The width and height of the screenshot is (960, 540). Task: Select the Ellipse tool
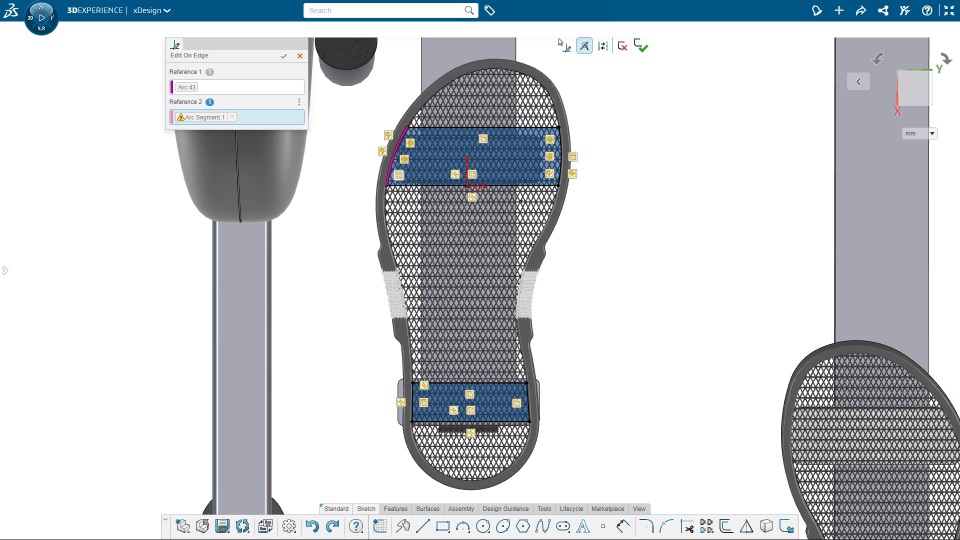click(x=503, y=526)
